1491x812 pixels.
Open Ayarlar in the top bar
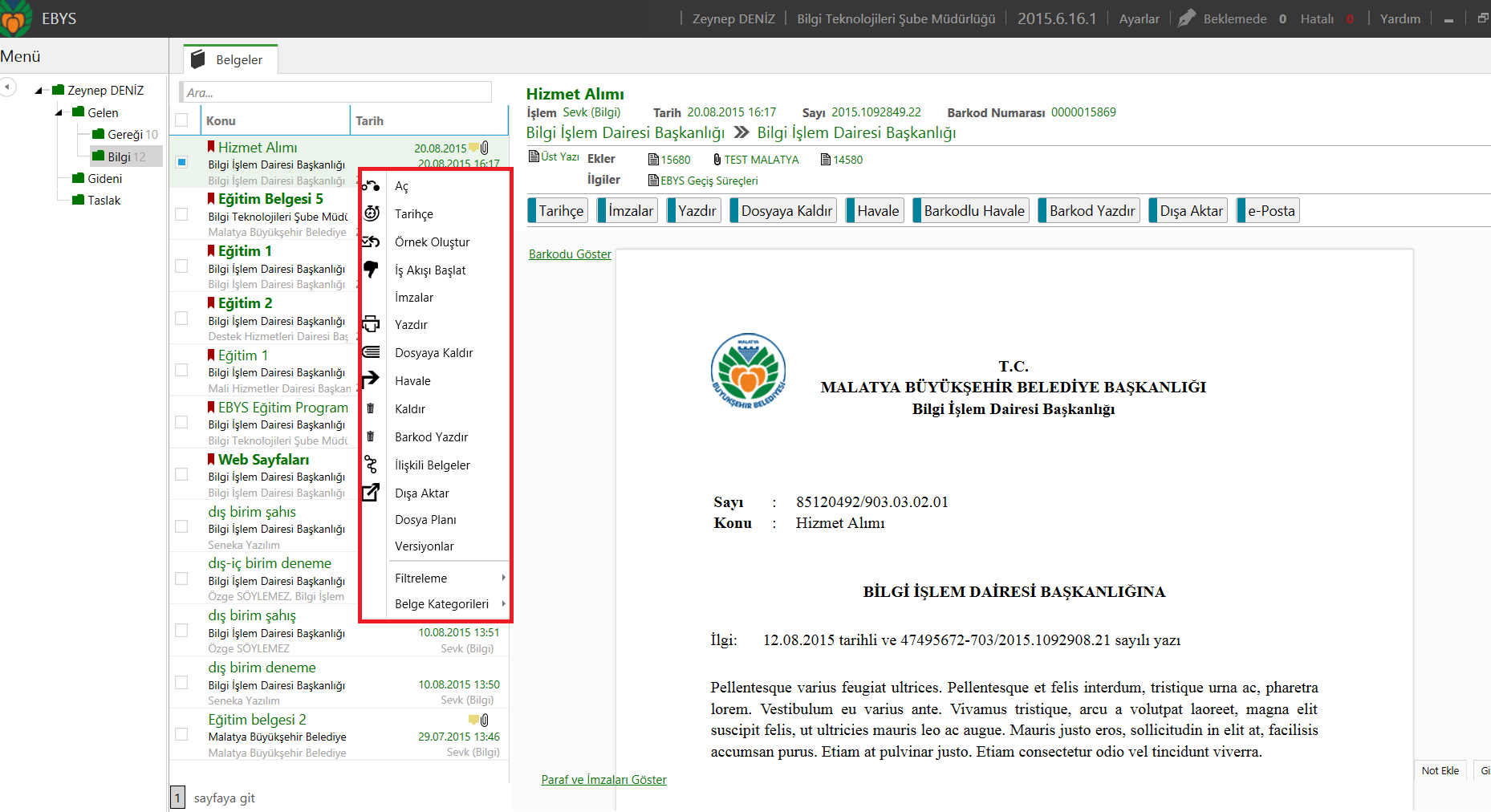(1139, 18)
